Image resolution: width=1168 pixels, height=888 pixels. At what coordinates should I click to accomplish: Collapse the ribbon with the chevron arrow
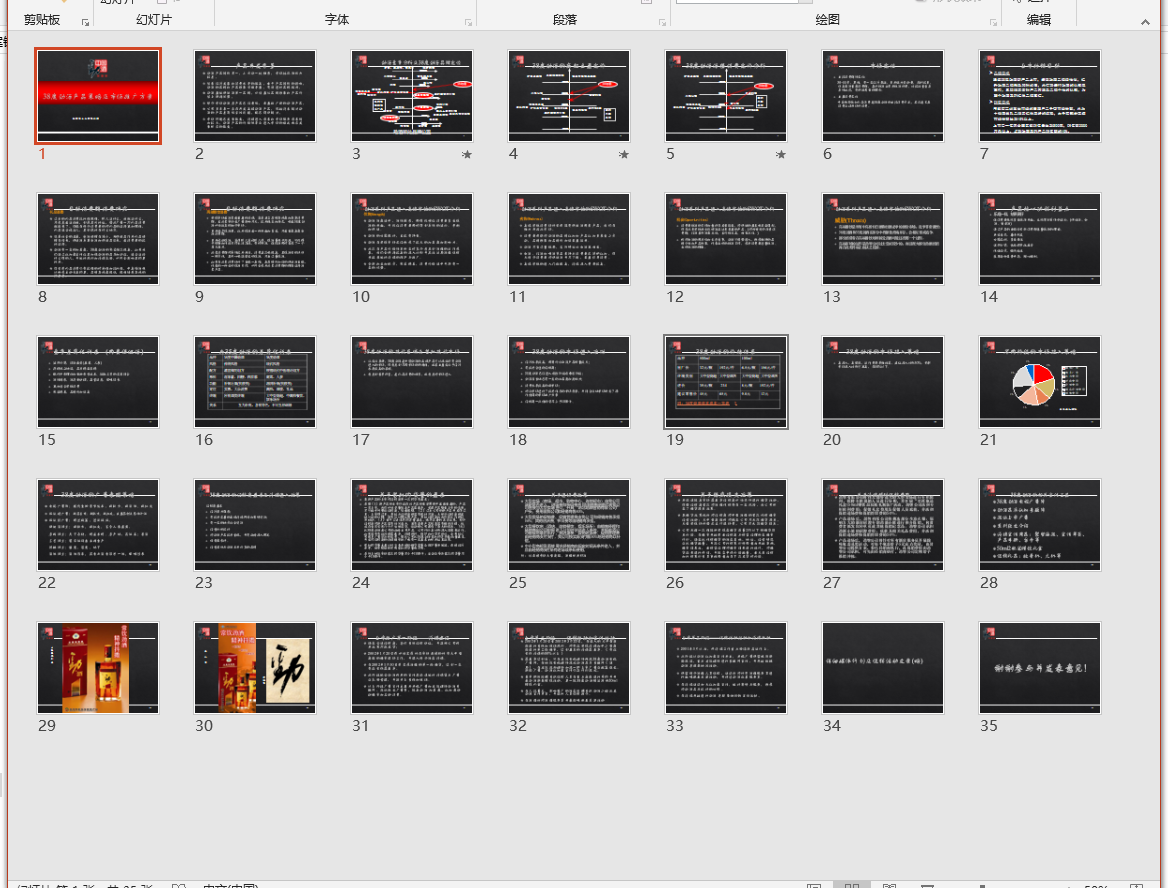pos(1145,22)
